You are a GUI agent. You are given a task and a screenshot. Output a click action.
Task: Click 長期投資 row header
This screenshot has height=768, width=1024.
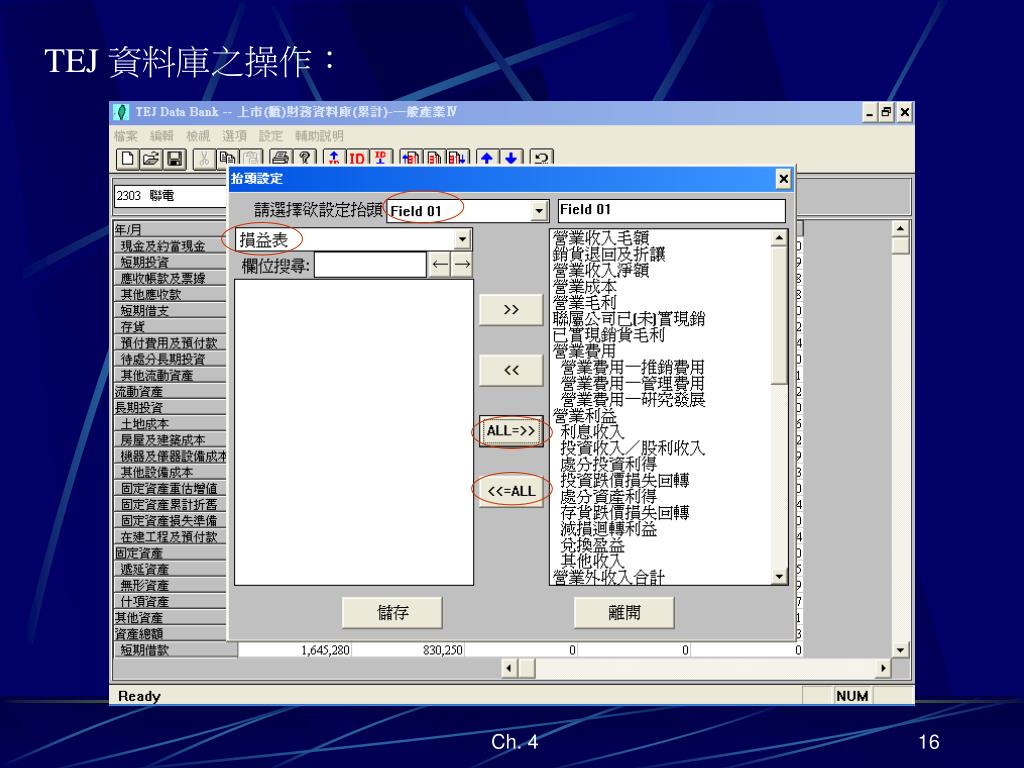coord(170,408)
